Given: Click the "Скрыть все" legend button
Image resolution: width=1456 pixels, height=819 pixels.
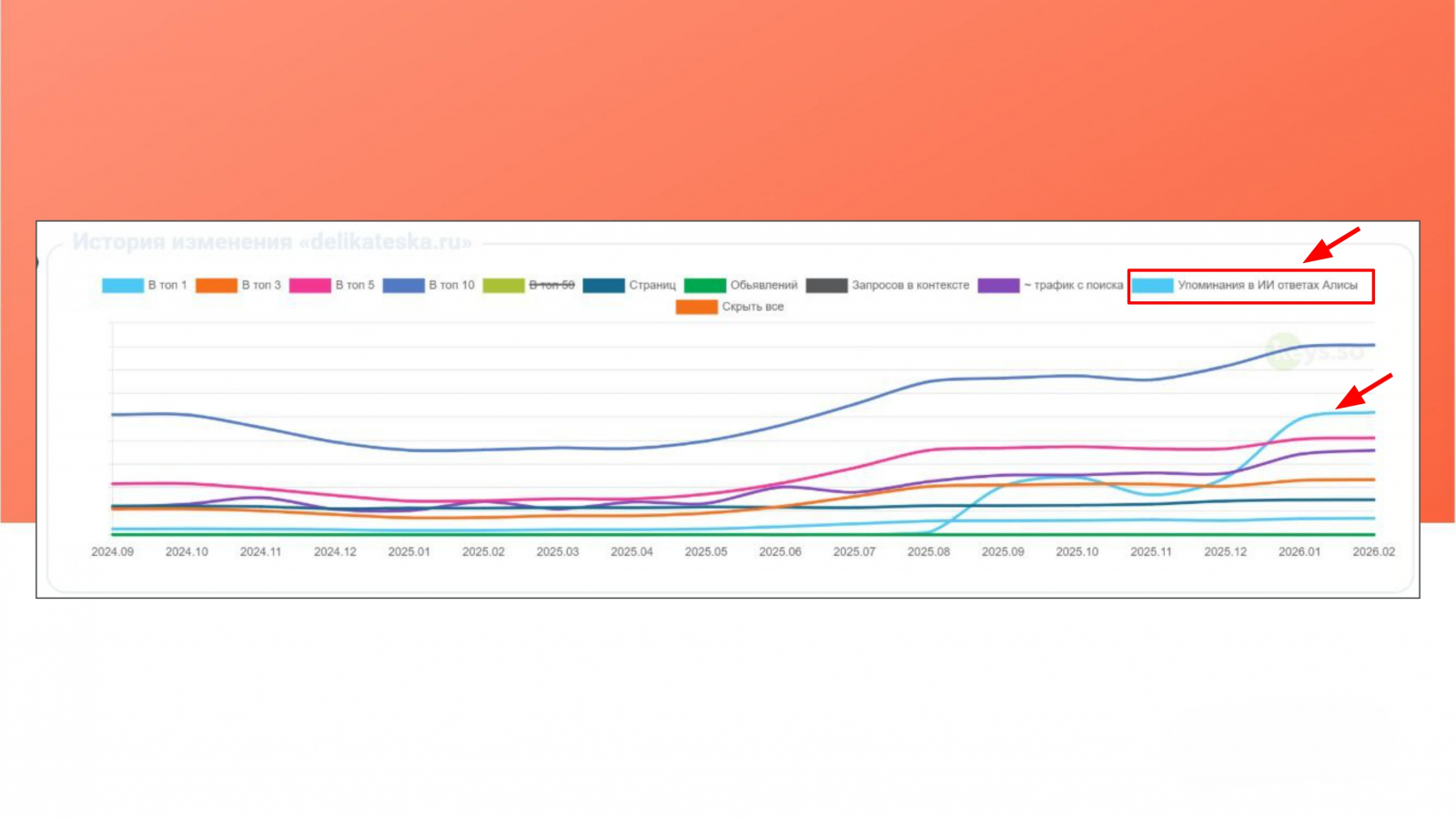Looking at the screenshot, I should (730, 308).
